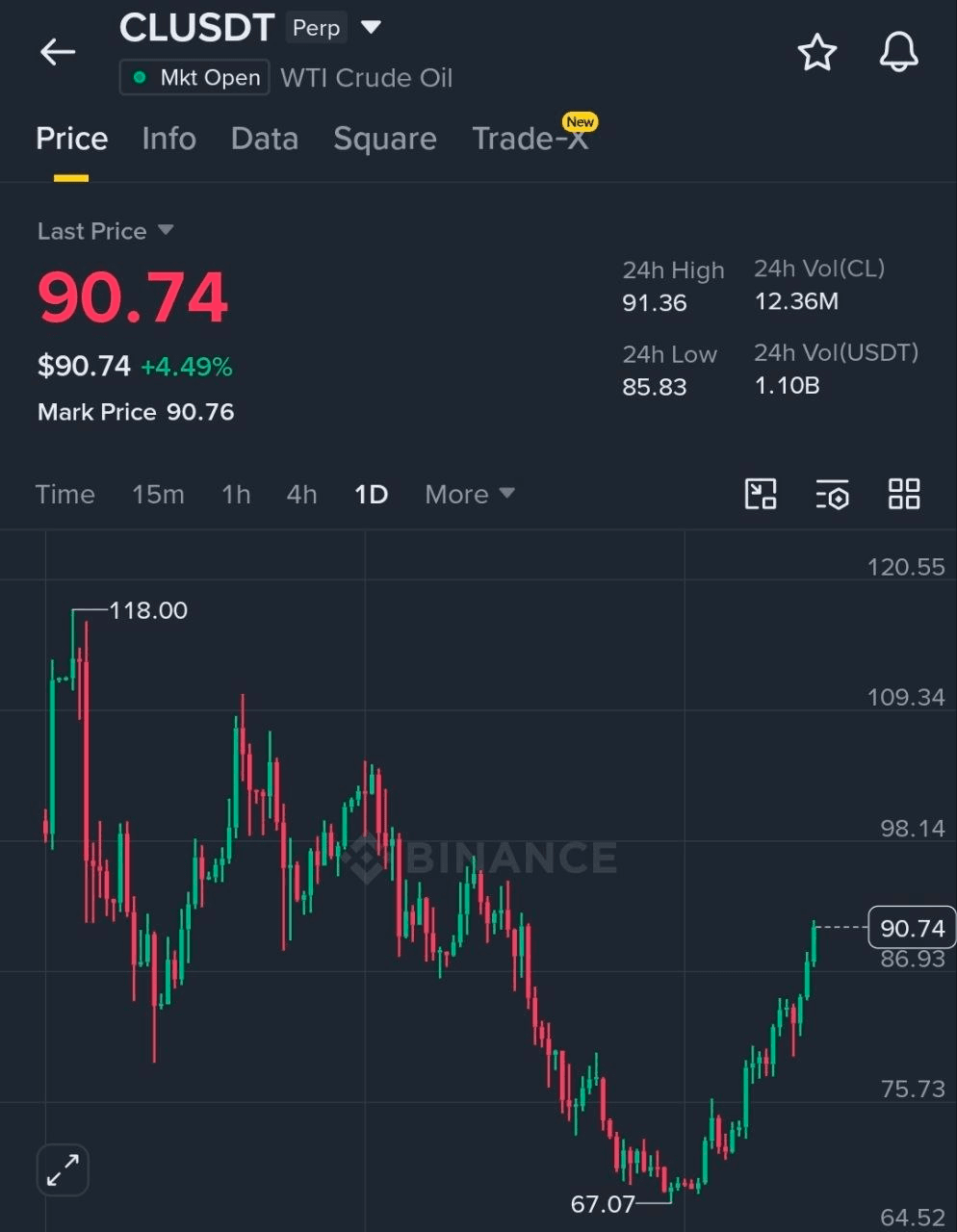The width and height of the screenshot is (957, 1232).
Task: Tap the back arrow icon
Action: [x=58, y=52]
